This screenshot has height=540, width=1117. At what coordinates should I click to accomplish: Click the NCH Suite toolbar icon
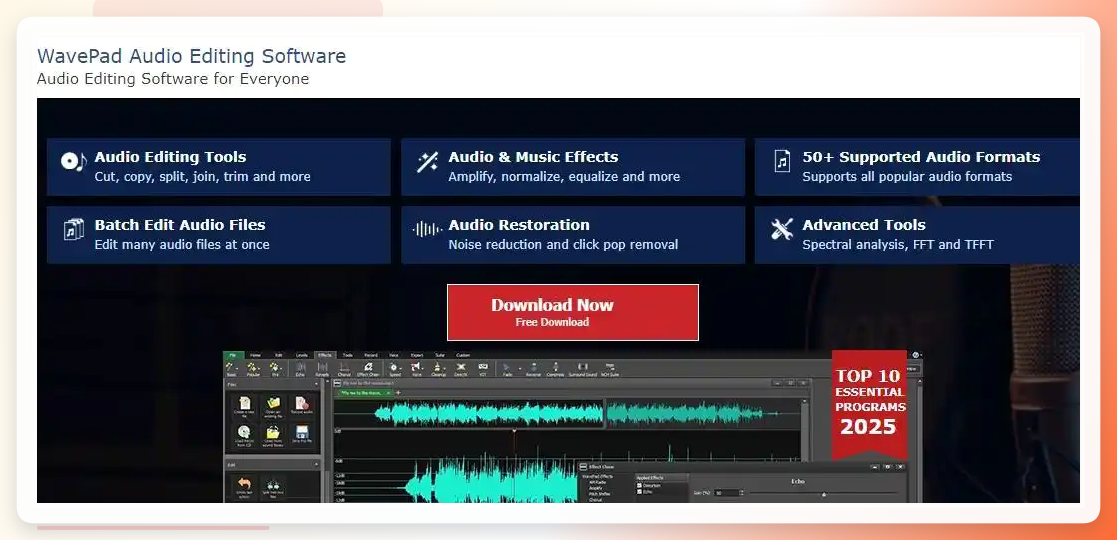610,370
